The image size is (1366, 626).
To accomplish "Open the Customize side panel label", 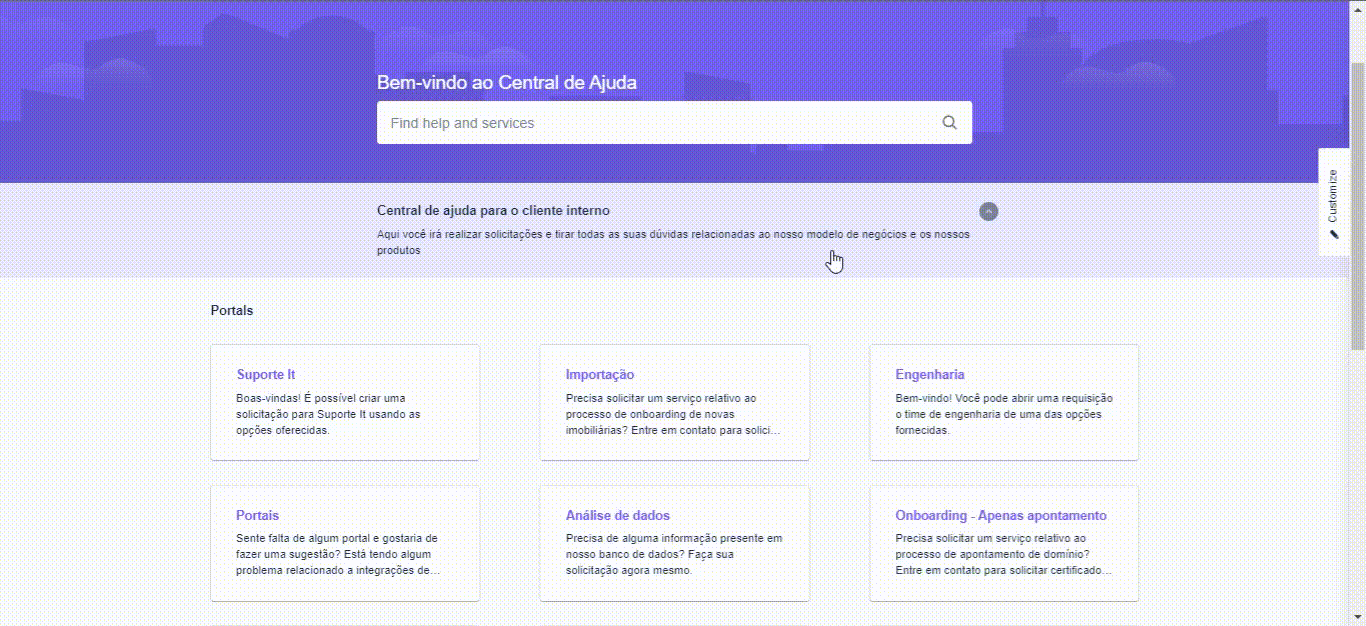I will coord(1333,196).
